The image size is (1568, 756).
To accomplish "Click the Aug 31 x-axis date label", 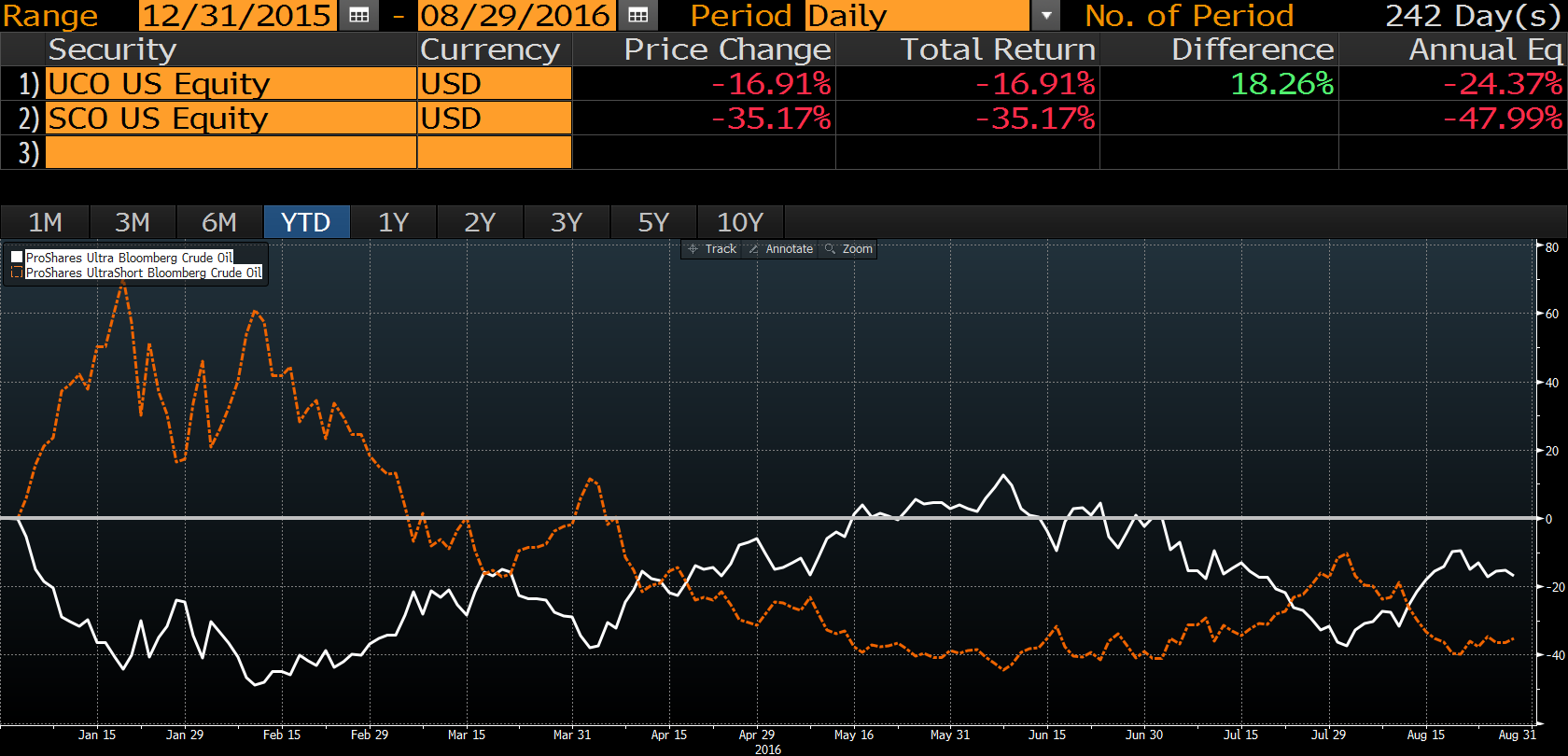I will [1518, 735].
